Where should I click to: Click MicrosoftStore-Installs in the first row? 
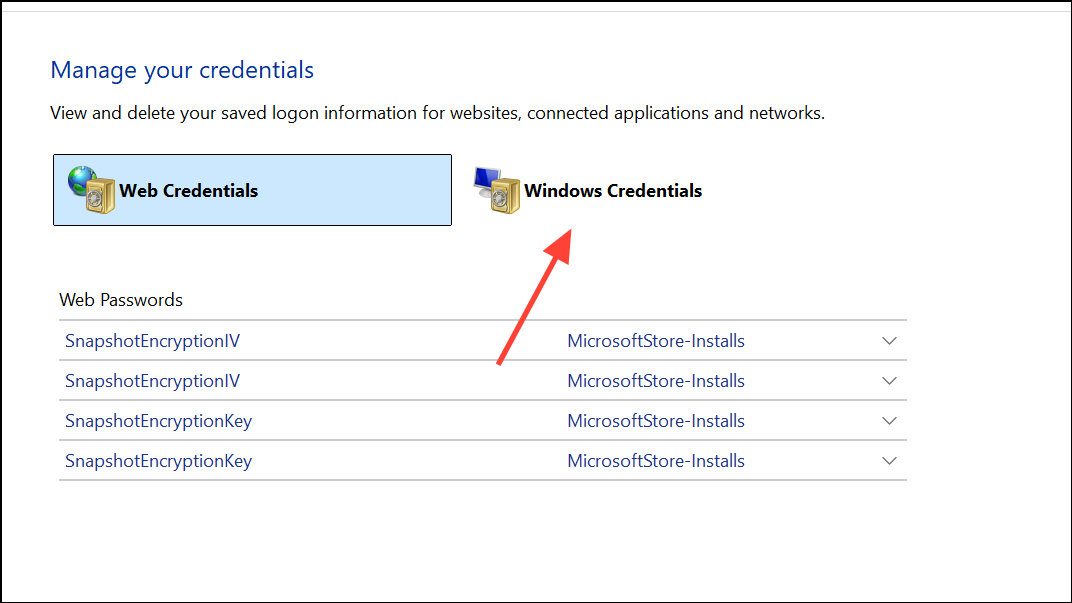tap(656, 341)
